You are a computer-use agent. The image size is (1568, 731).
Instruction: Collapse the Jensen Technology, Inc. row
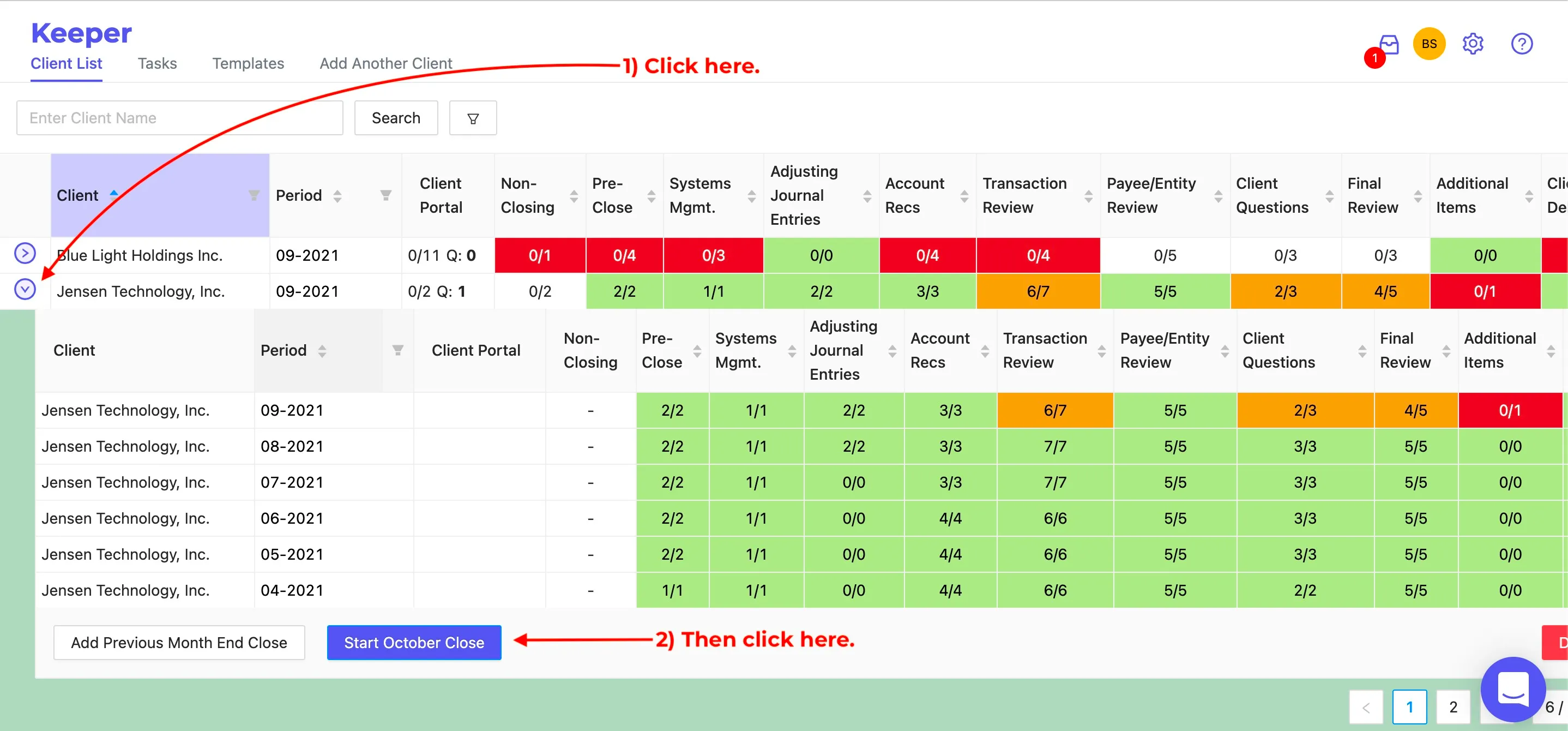[25, 289]
